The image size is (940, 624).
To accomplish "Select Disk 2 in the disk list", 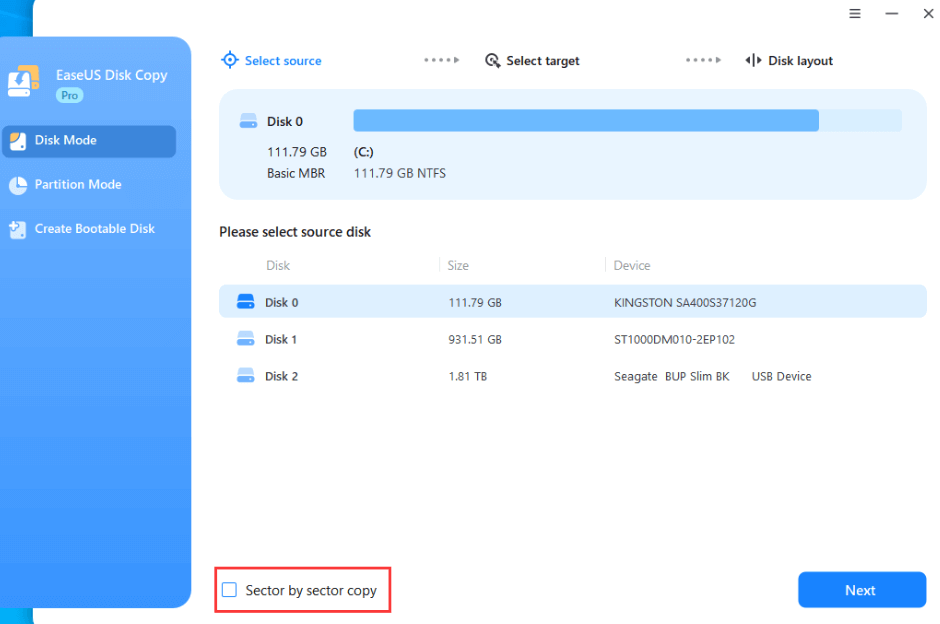I will tap(573, 376).
